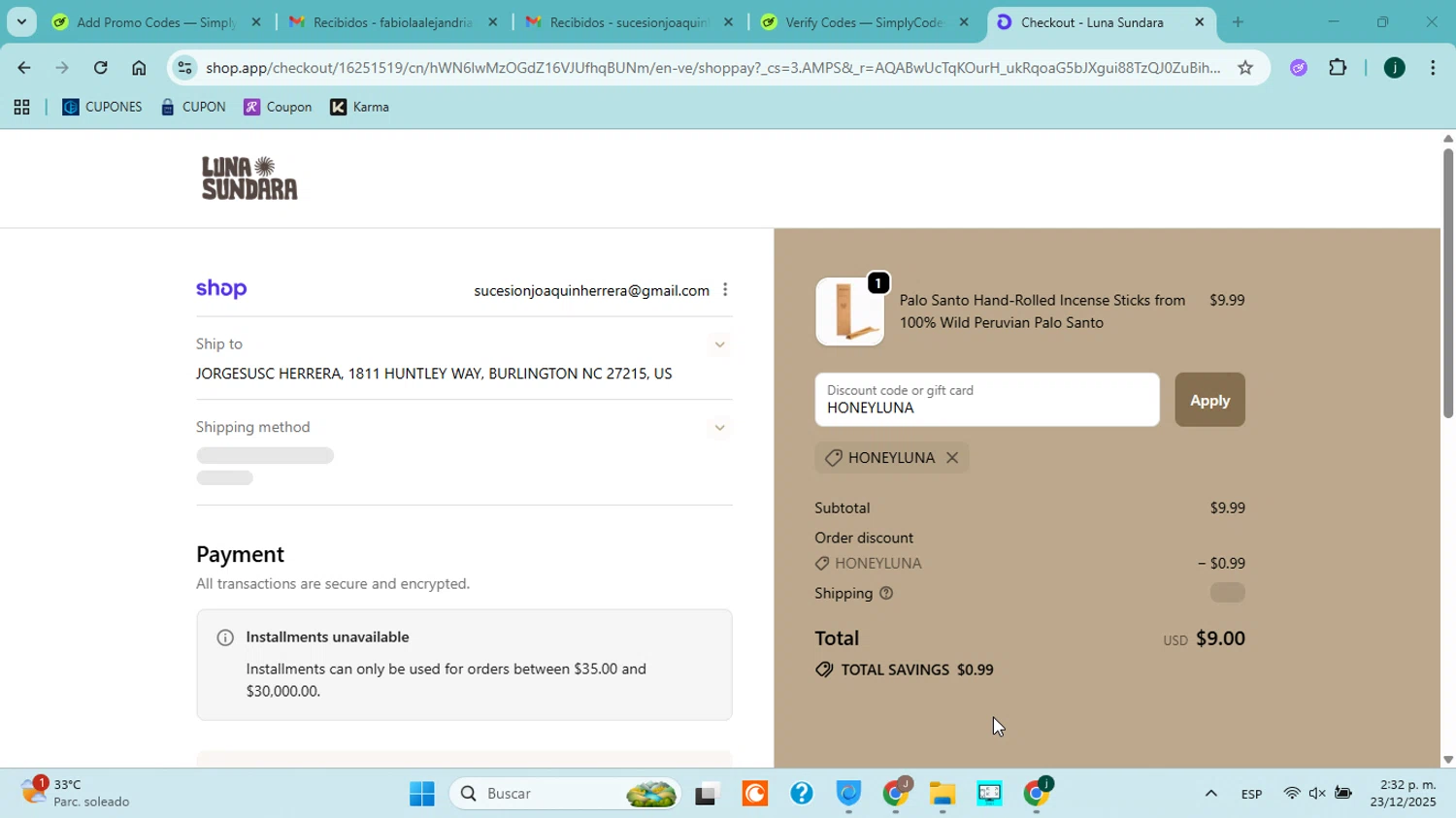1456x818 pixels.
Task: Open the Chrome three-dot menu
Action: click(x=1433, y=68)
